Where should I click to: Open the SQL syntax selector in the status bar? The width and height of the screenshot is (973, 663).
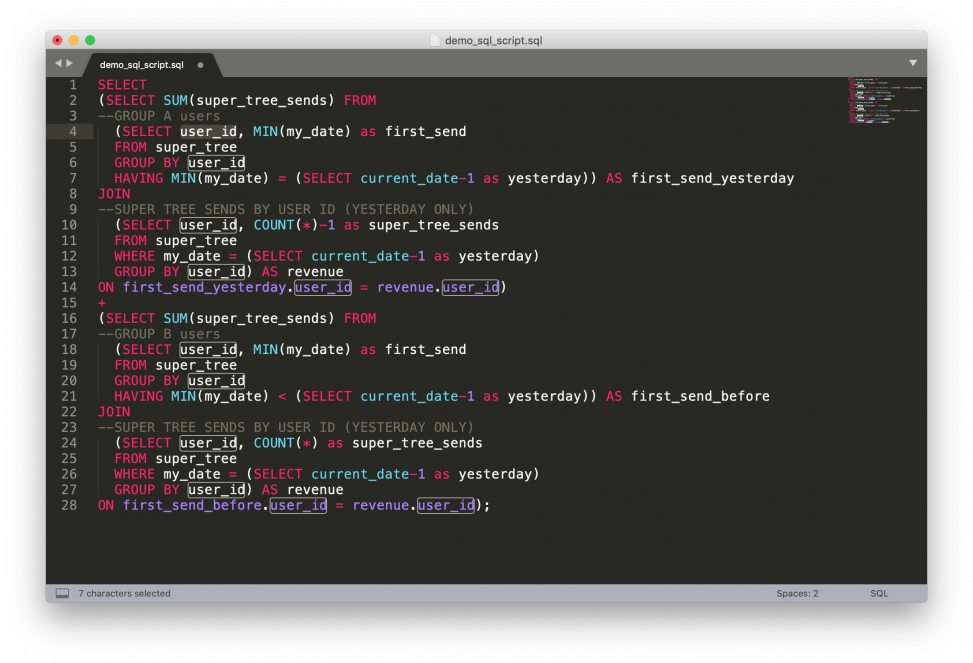[x=878, y=592]
